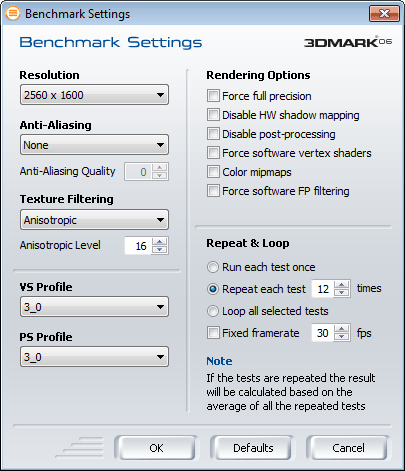Expand the Anti-Aliasing dropdown
This screenshot has width=405, height=471.
94,145
